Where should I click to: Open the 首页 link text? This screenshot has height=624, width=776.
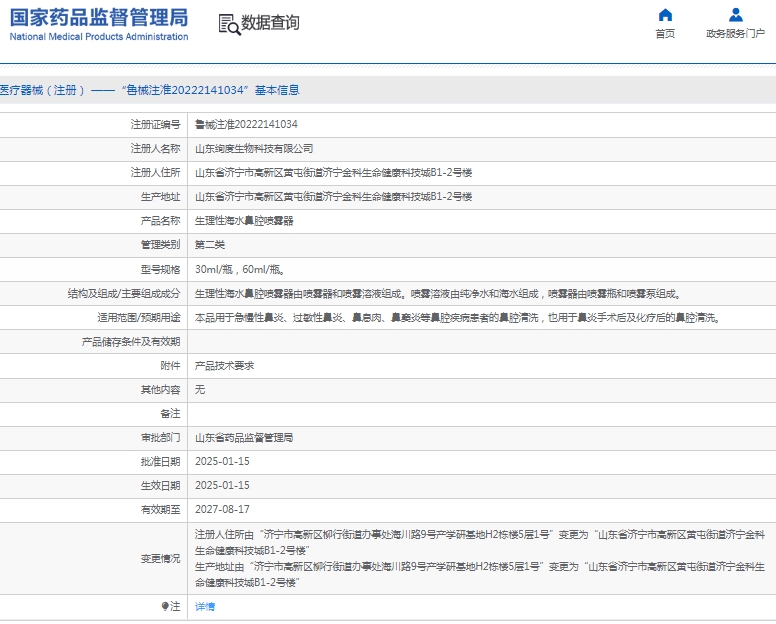(665, 34)
